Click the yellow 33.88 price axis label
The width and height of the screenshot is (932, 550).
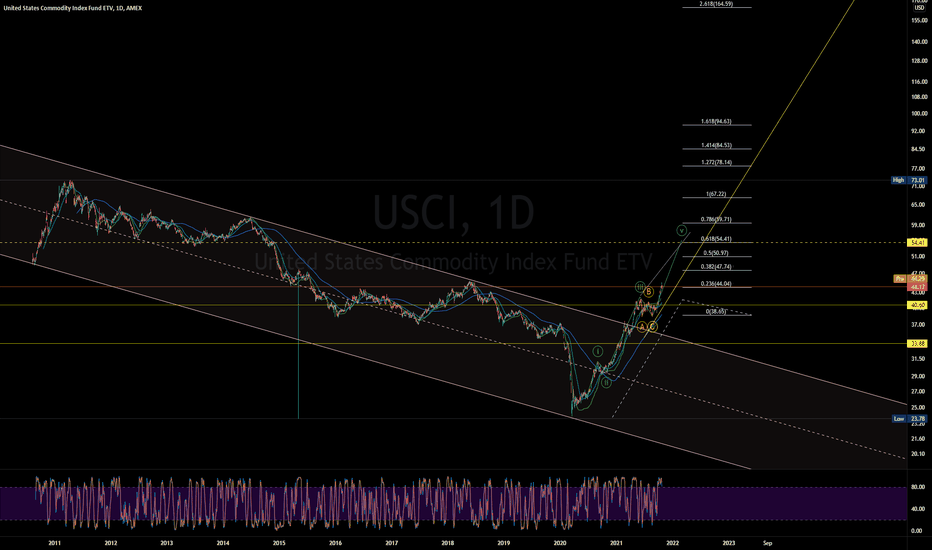(x=917, y=344)
